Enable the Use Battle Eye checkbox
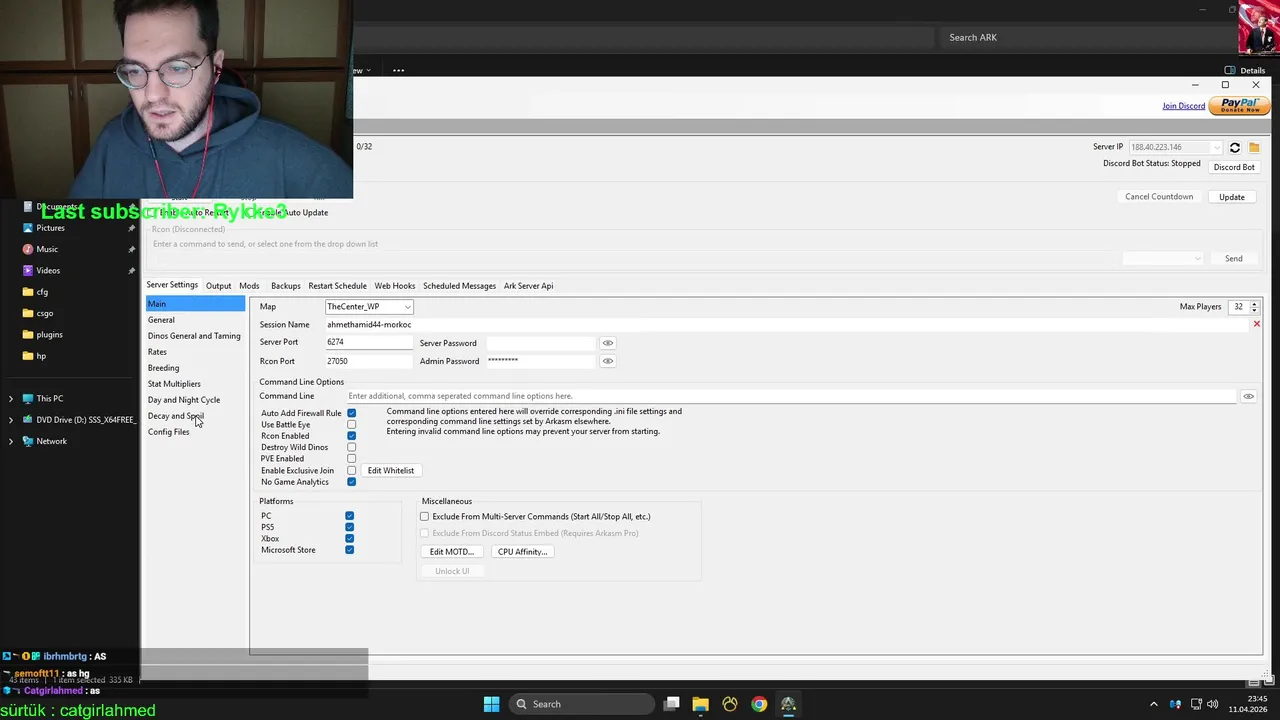Image resolution: width=1280 pixels, height=720 pixels. [351, 425]
